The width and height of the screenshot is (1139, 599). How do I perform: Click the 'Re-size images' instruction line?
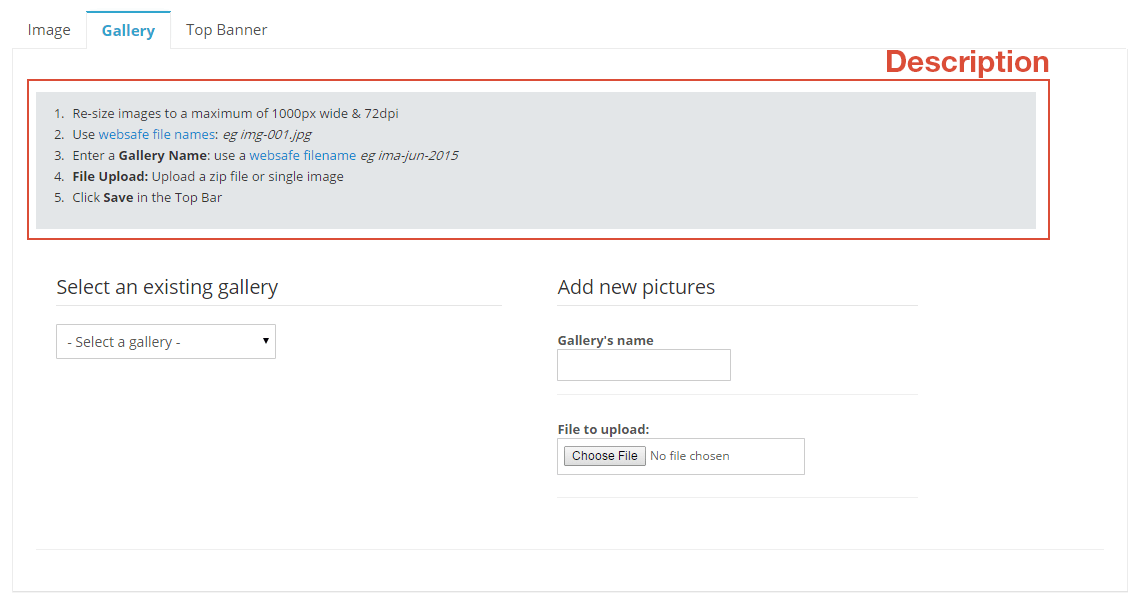235,113
